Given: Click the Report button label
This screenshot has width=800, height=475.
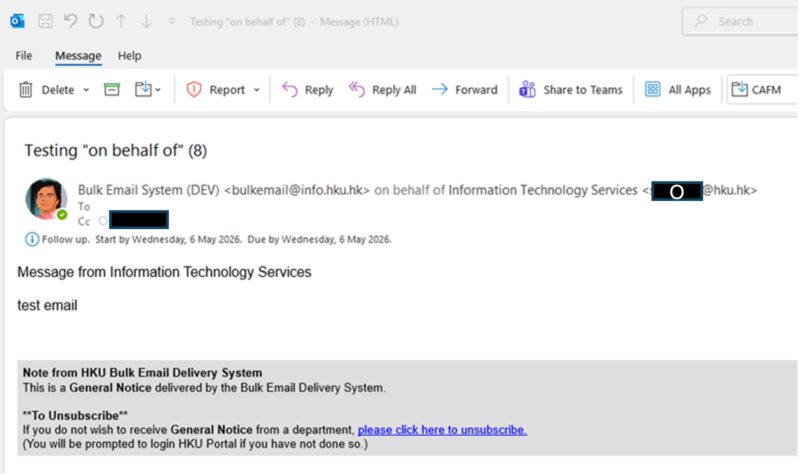Looking at the screenshot, I should tap(227, 90).
